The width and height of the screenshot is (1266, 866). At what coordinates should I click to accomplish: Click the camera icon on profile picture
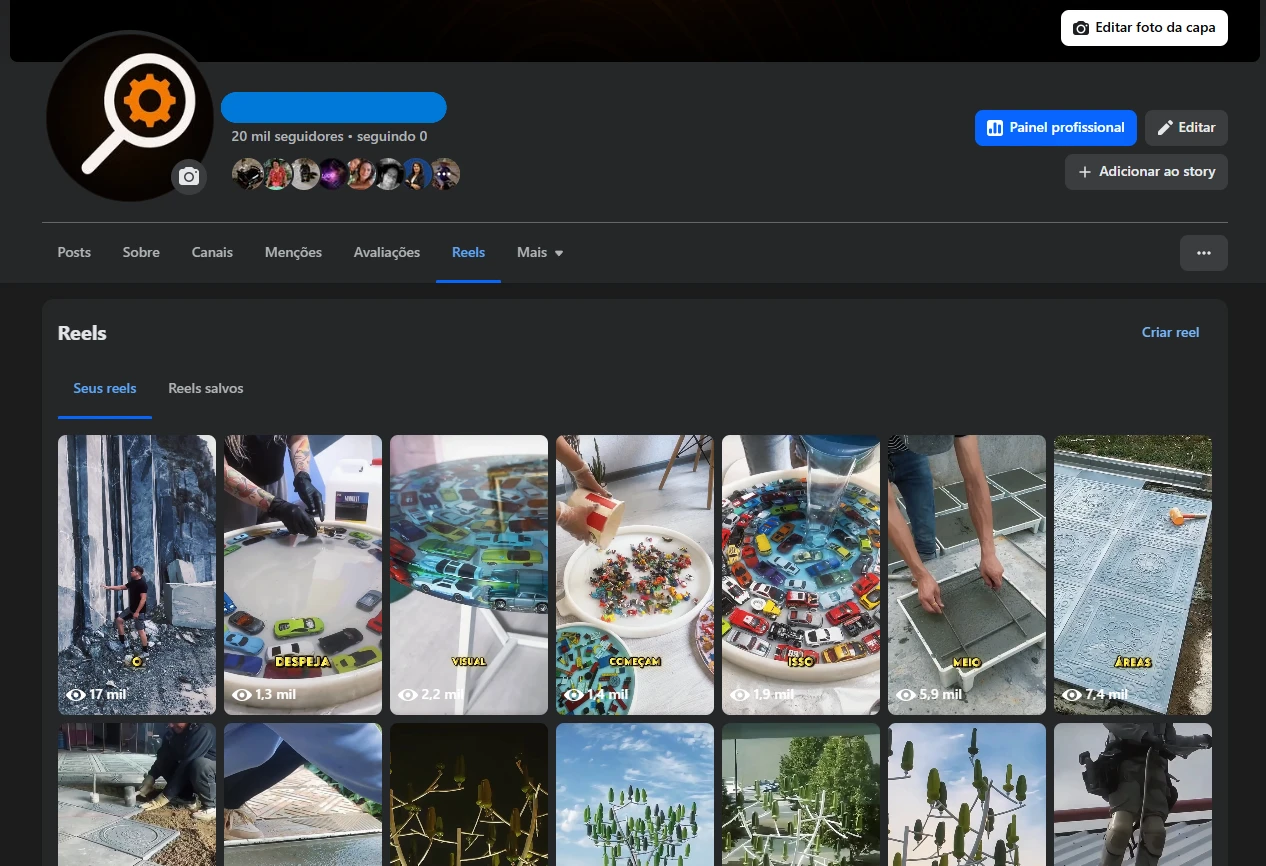(x=189, y=177)
